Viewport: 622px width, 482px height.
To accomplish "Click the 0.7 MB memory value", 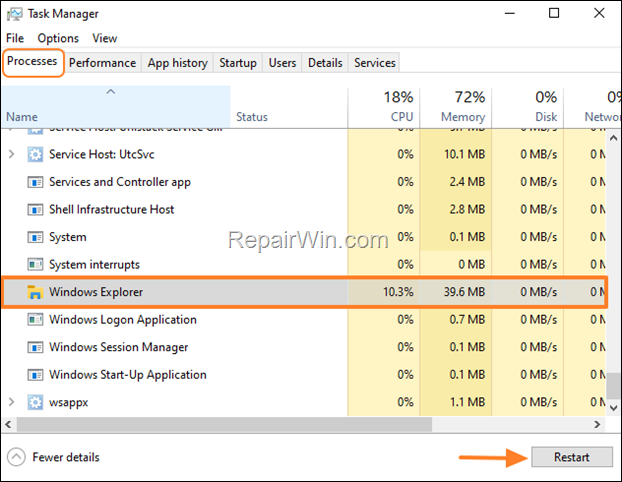I will [467, 320].
